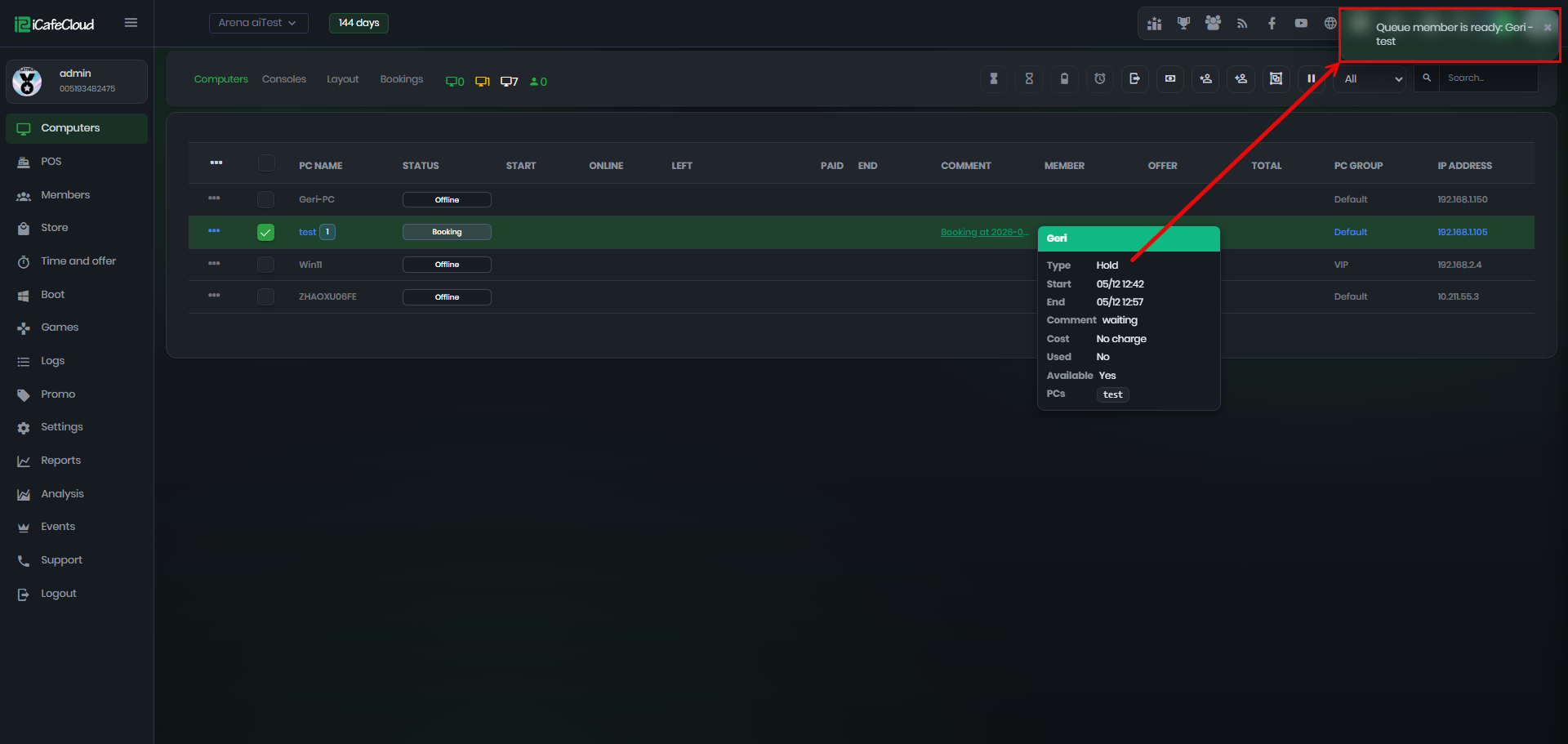Image resolution: width=1568 pixels, height=744 pixels.
Task: Open the Analysis sidebar item
Action: click(77, 494)
